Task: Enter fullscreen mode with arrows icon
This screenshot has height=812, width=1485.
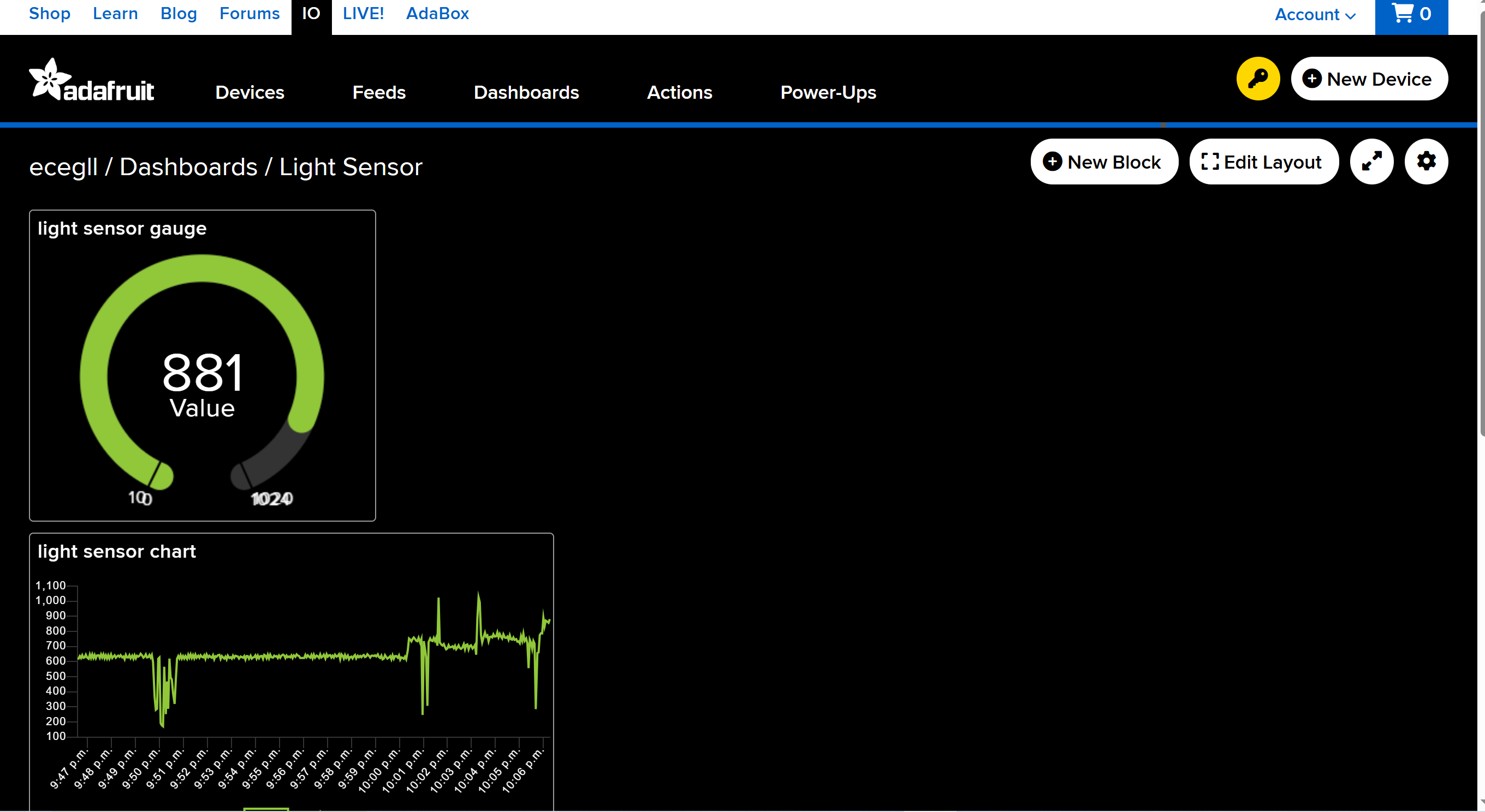Action: tap(1371, 162)
